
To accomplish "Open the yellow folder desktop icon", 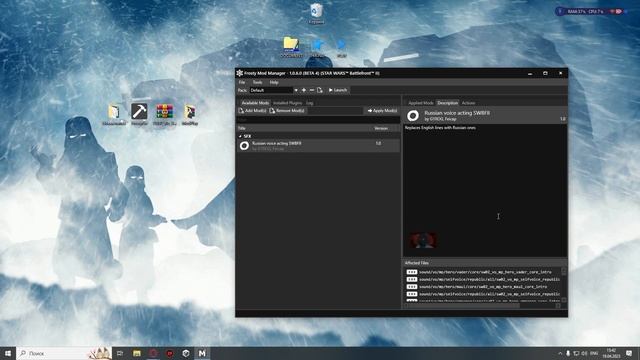I will click(291, 47).
